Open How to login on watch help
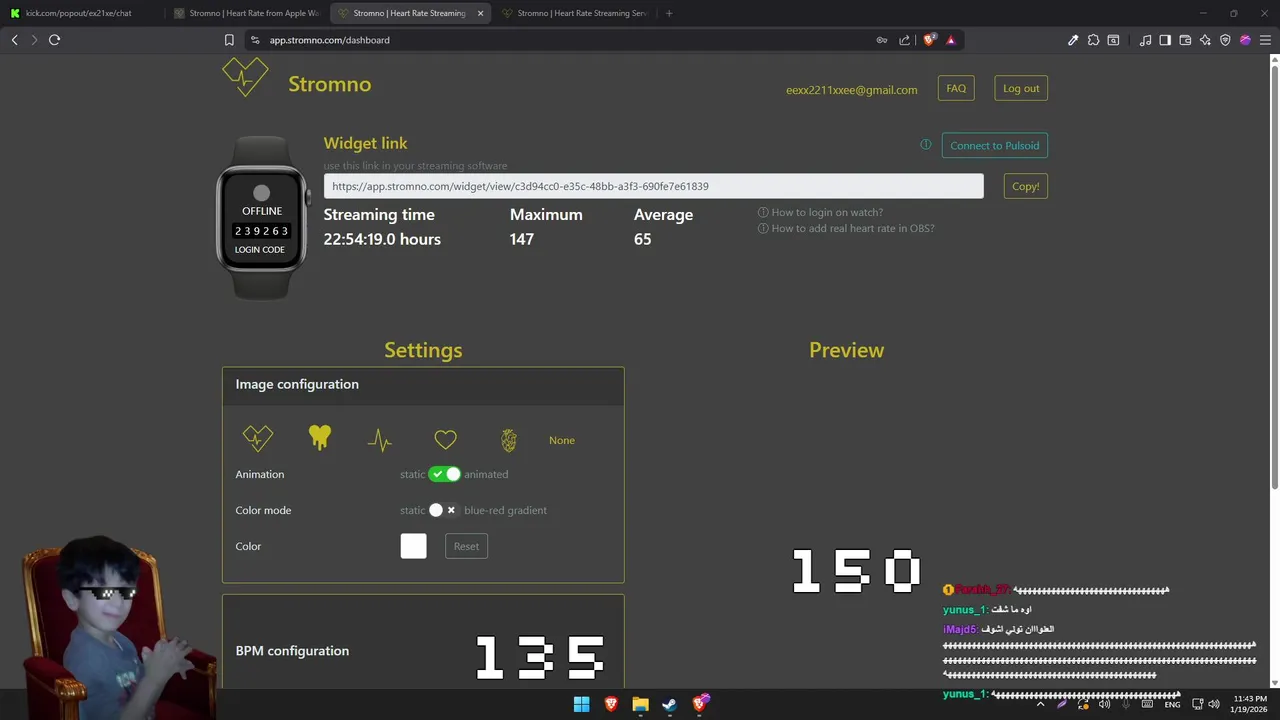The height and width of the screenshot is (720, 1280). tap(820, 212)
